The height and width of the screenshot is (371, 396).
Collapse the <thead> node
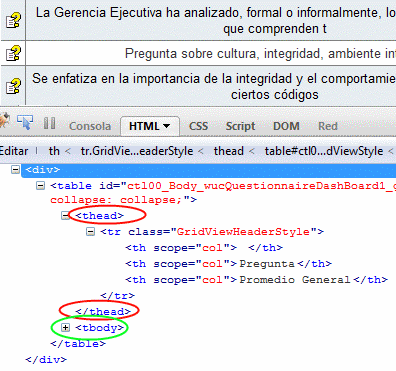click(x=65, y=215)
